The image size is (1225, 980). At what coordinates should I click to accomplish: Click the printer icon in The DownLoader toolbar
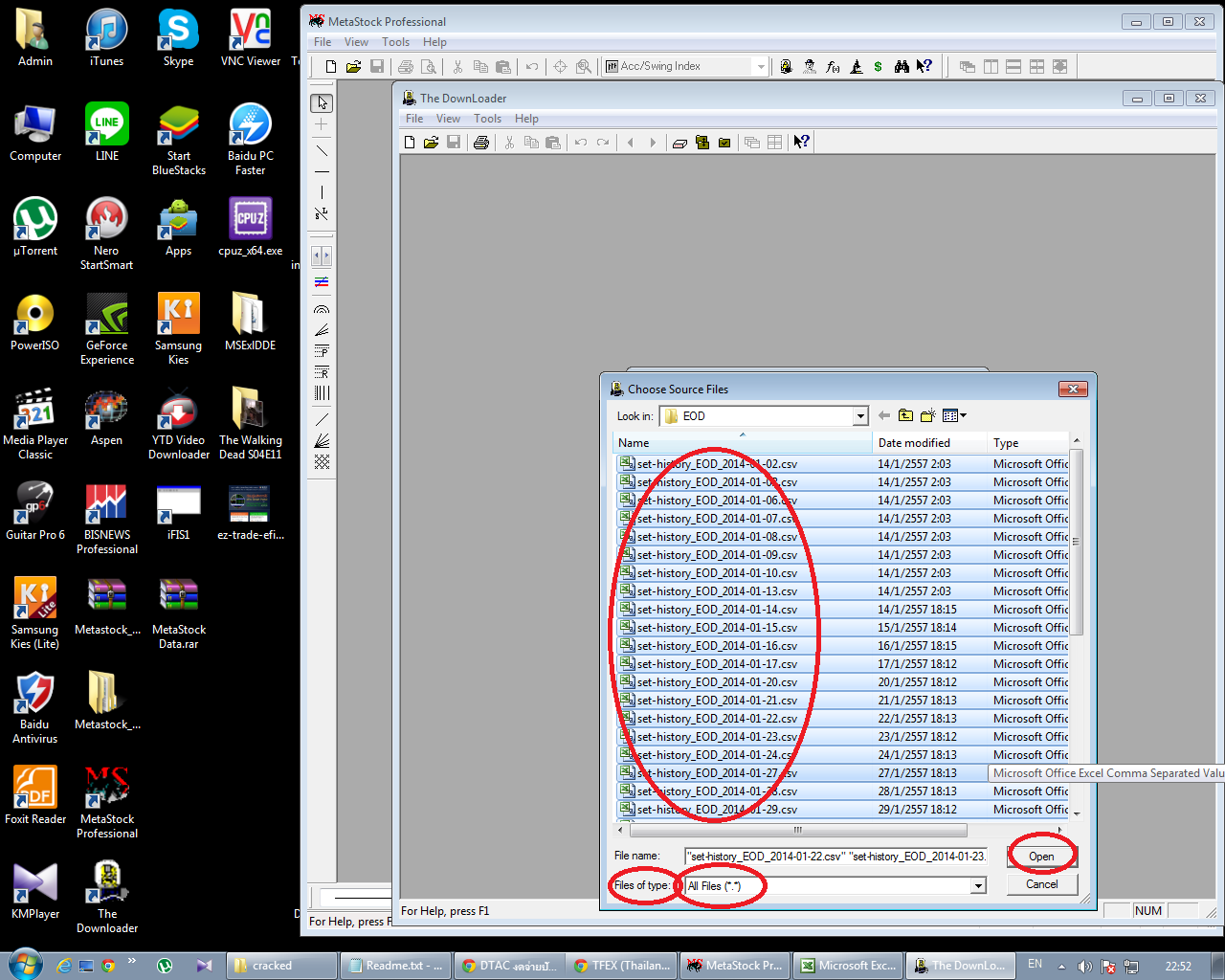pos(480,142)
